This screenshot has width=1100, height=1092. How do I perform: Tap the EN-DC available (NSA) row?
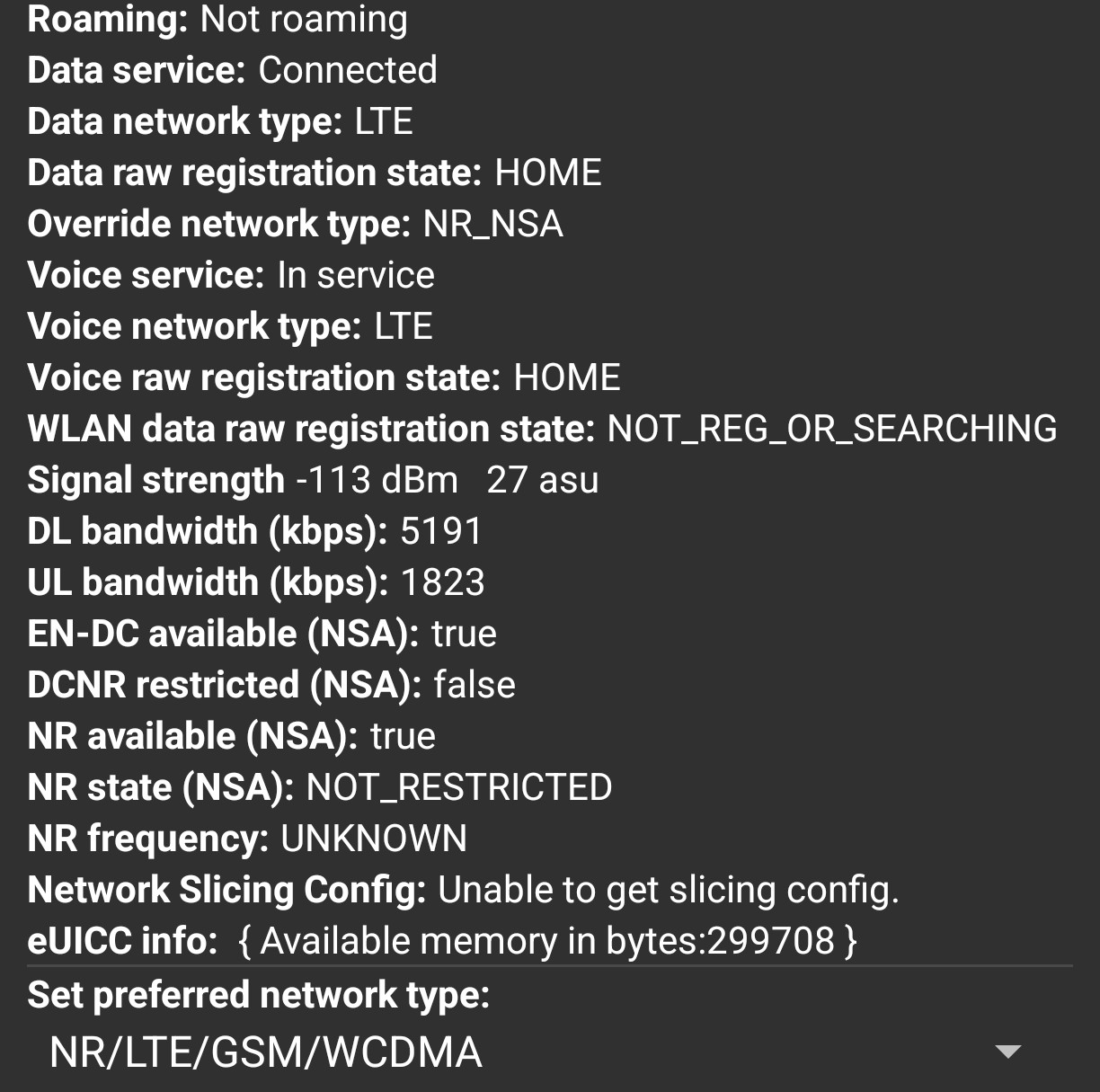(262, 634)
